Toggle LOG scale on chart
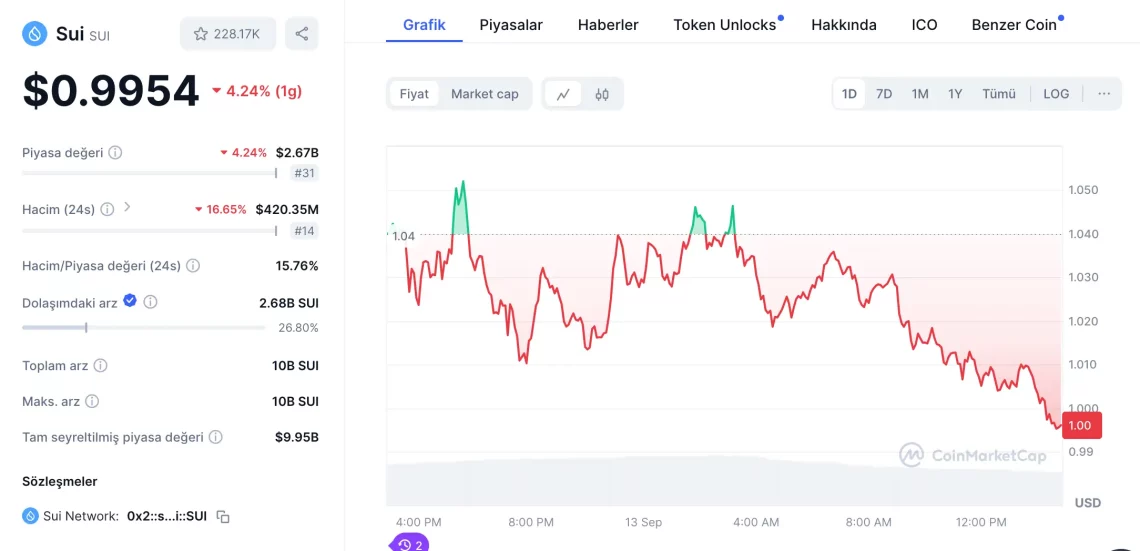This screenshot has height=551, width=1140. (1056, 94)
